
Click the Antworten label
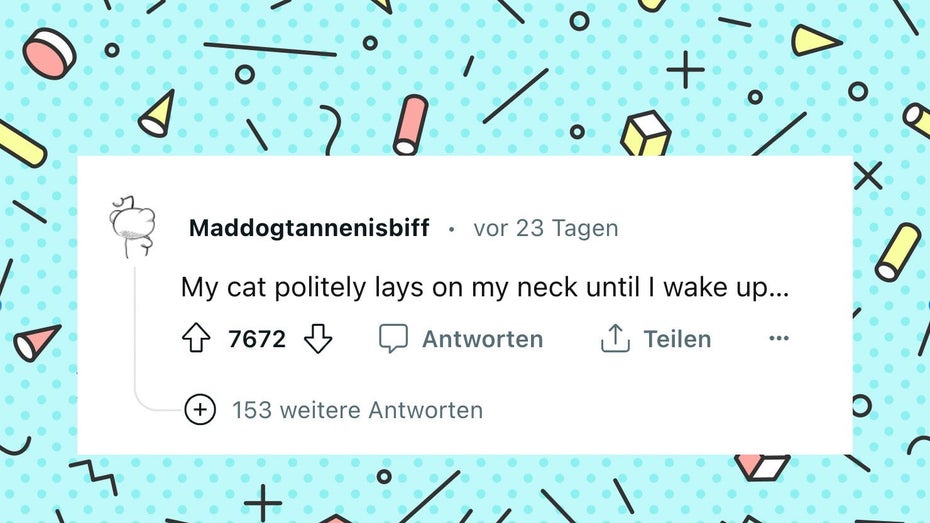482,339
